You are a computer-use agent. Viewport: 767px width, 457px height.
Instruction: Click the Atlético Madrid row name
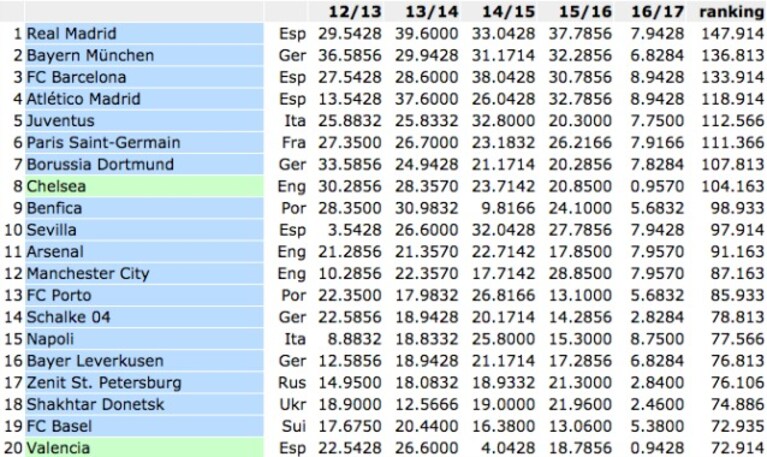[x=84, y=99]
